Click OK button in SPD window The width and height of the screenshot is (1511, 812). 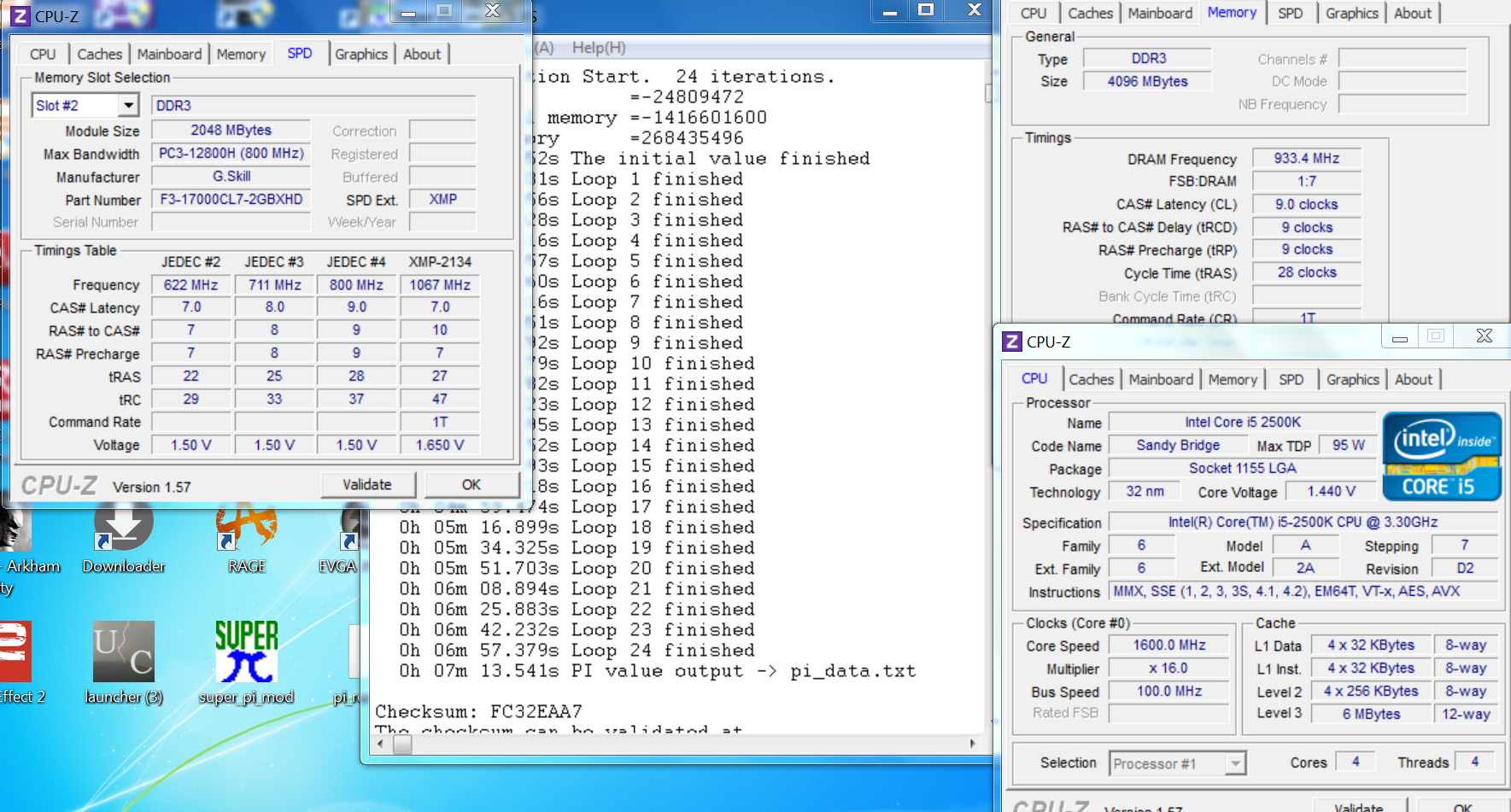click(x=471, y=484)
